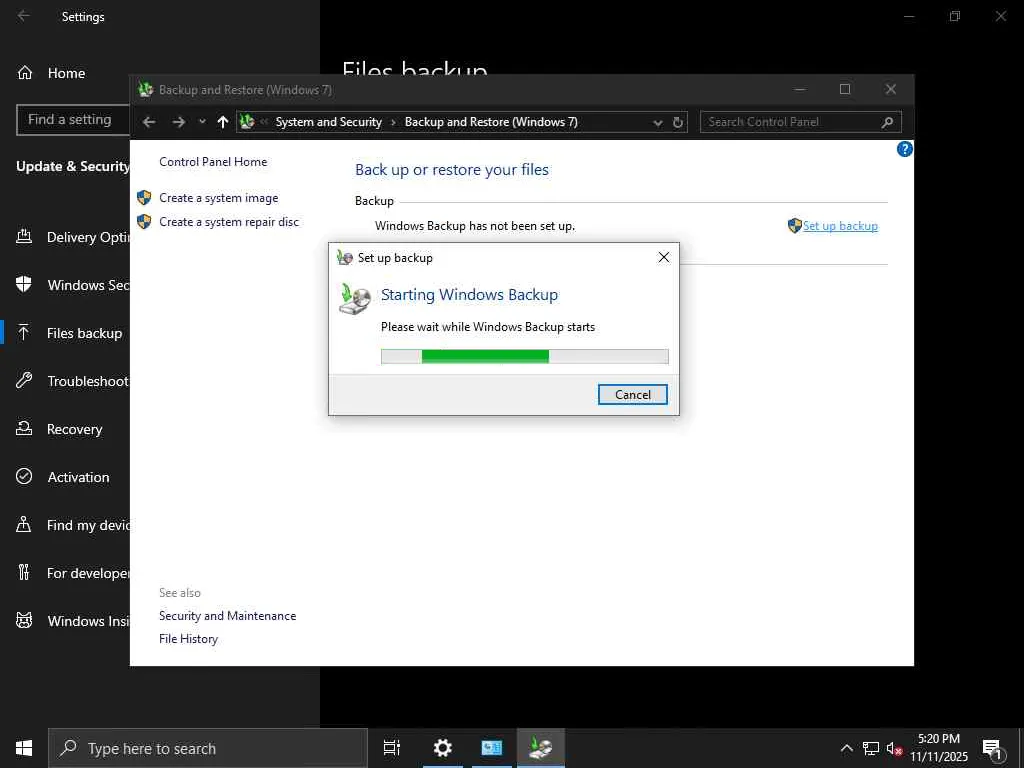Select Windows Security in Settings sidebar
Screen dimensions: 1024x768
pos(72,285)
